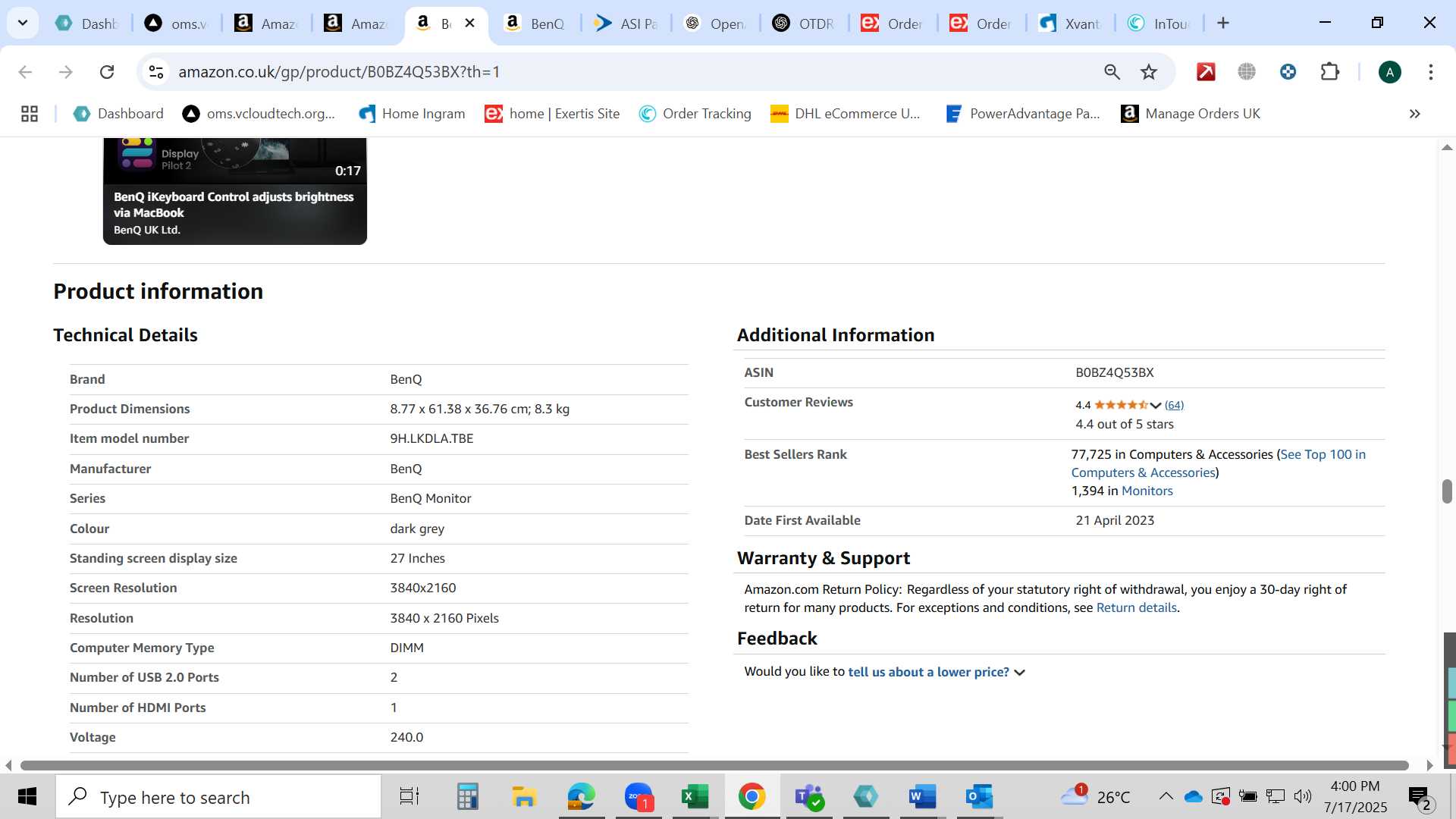
Task: Close the active Amazon product tab
Action: [470, 23]
